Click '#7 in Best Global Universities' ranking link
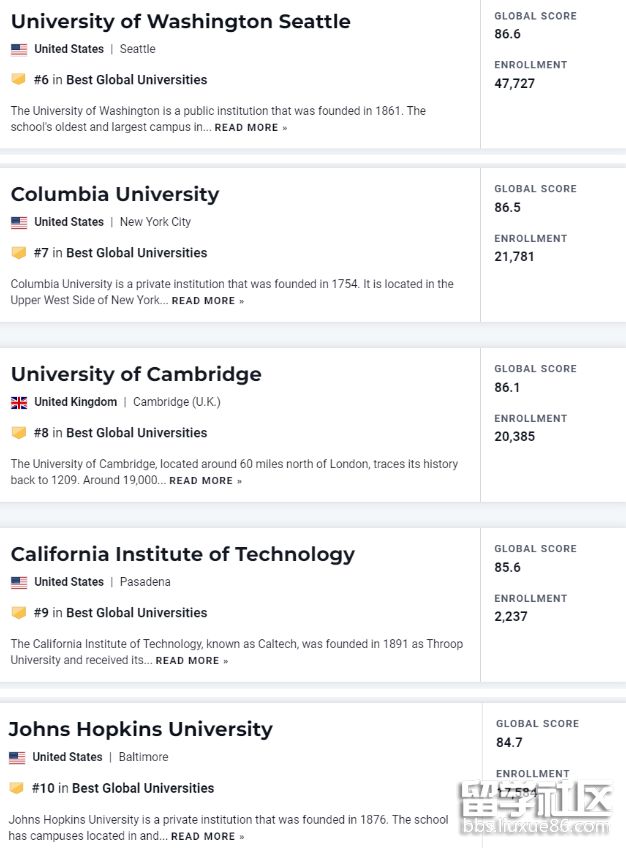Screen dimensions: 626x848 pos(121,253)
